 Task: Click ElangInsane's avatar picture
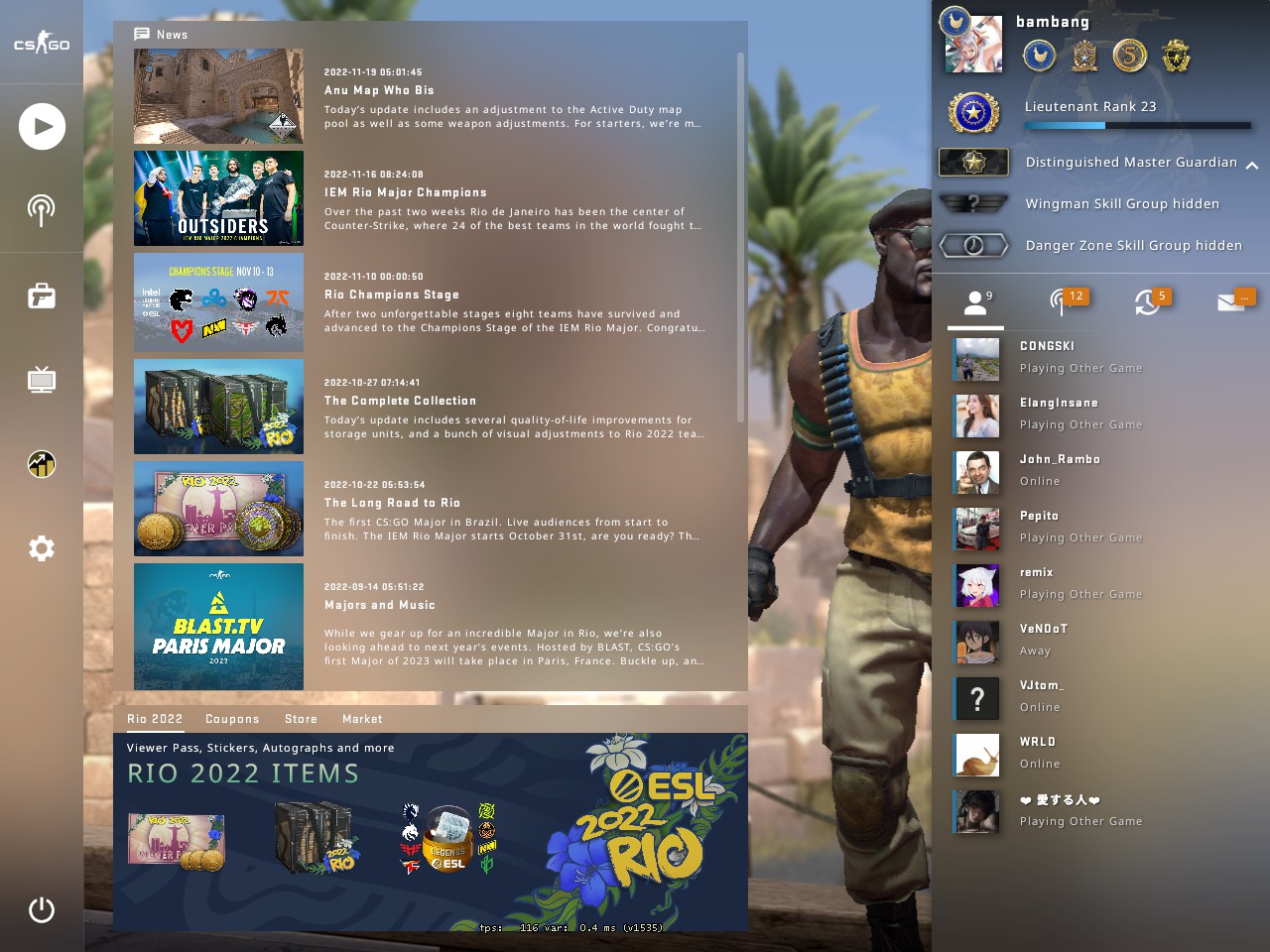click(x=977, y=416)
